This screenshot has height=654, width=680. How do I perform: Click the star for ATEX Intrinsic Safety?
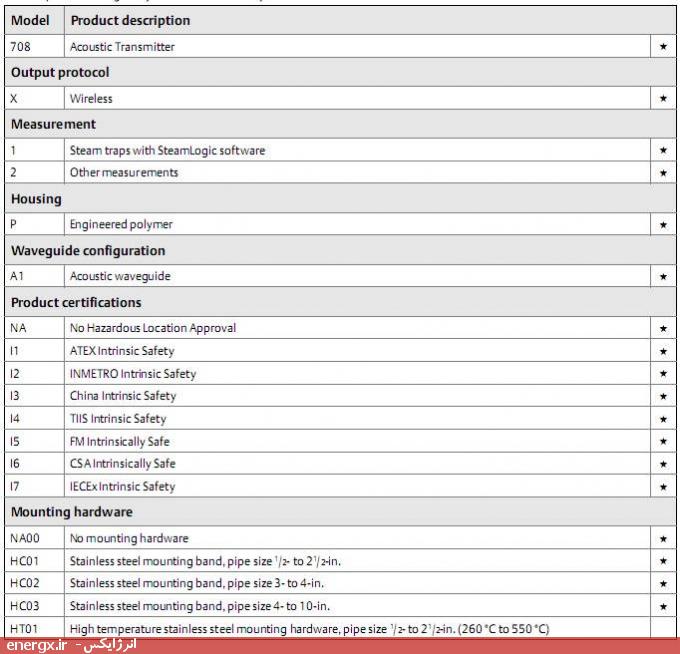coord(663,351)
